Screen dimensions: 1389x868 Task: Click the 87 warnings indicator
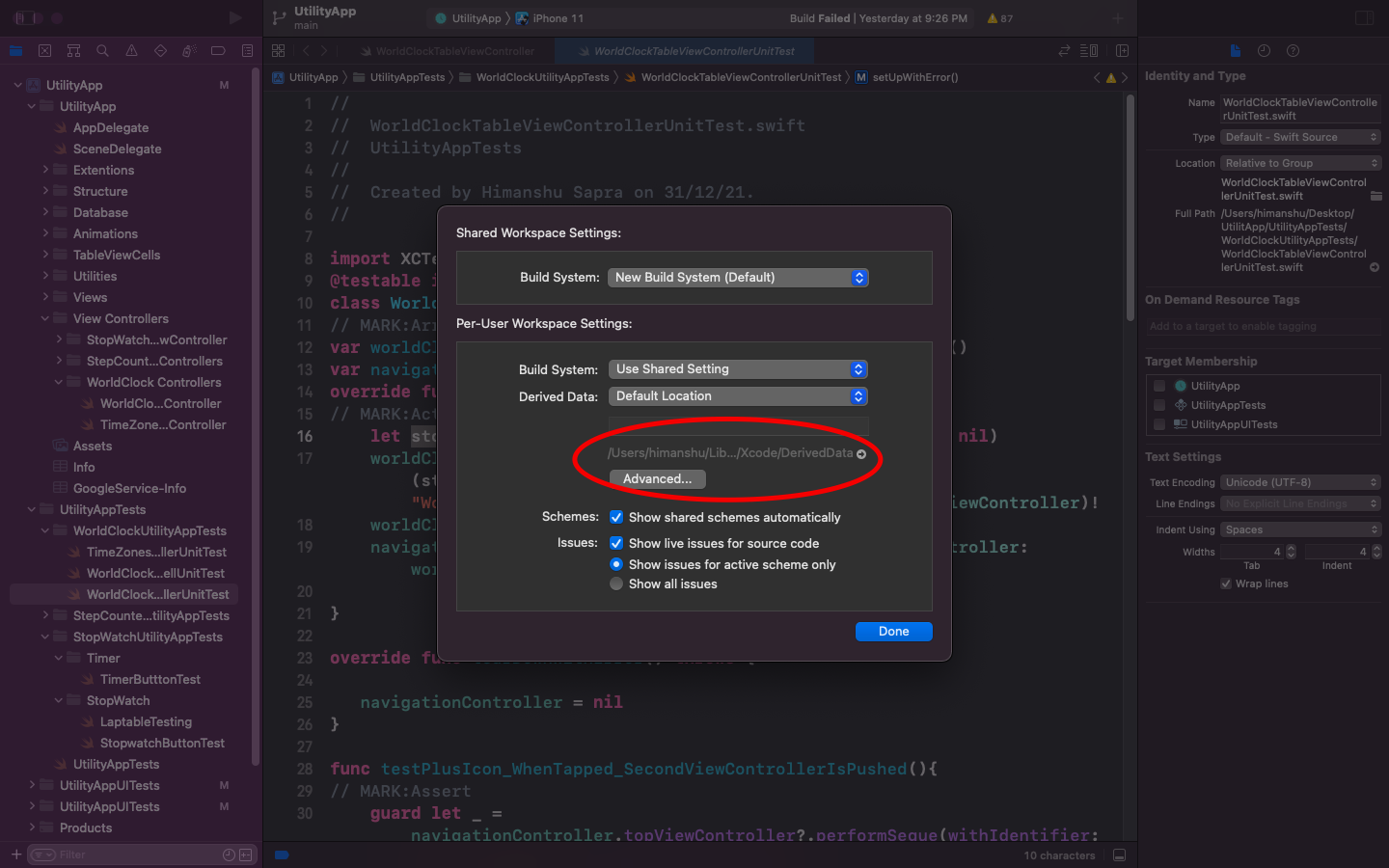click(x=1000, y=18)
